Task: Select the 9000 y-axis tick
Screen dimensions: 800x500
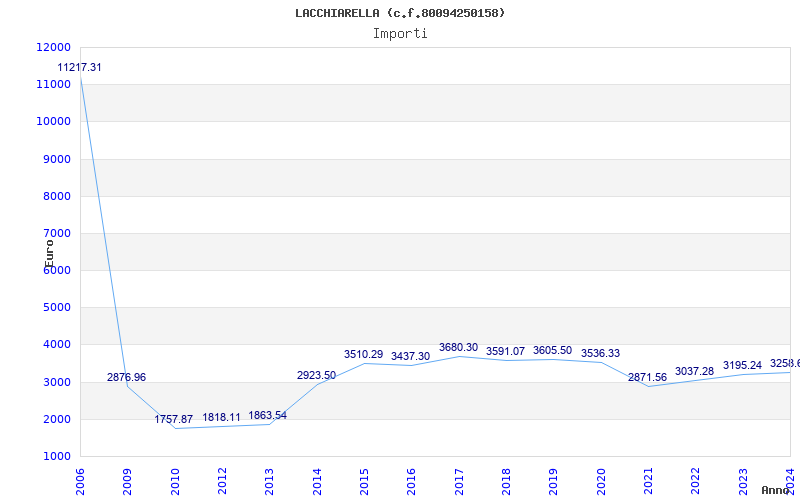Action: coord(56,159)
